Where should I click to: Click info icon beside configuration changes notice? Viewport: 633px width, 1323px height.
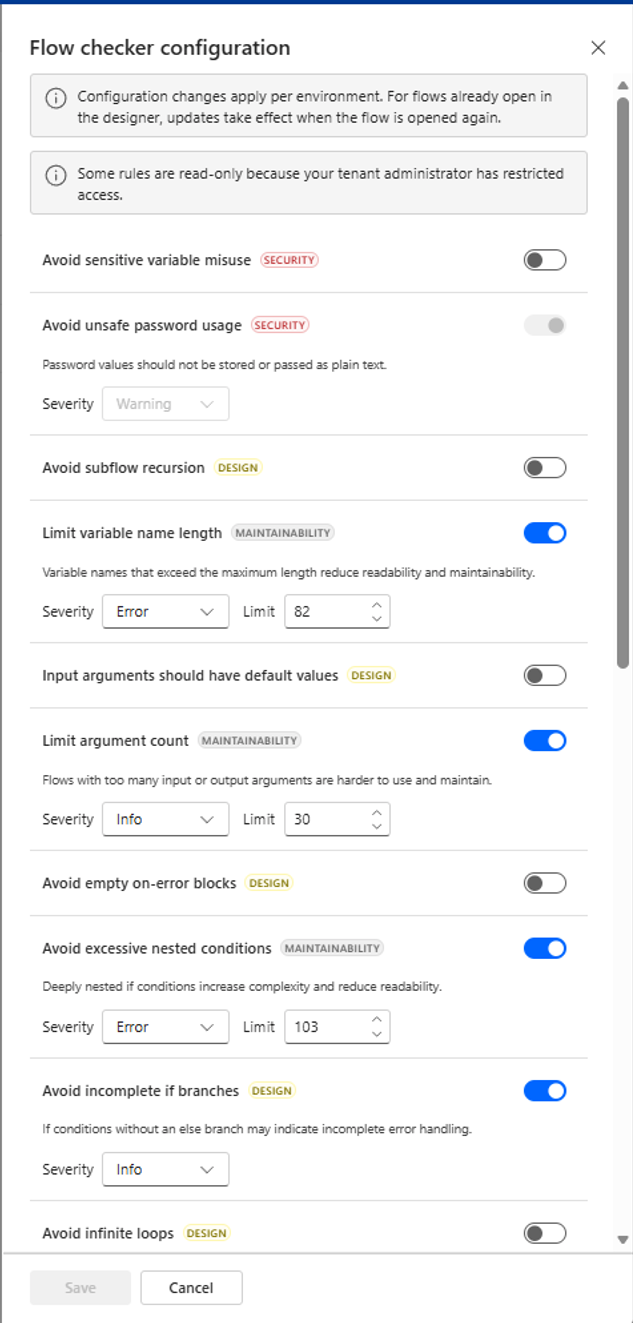pos(57,97)
